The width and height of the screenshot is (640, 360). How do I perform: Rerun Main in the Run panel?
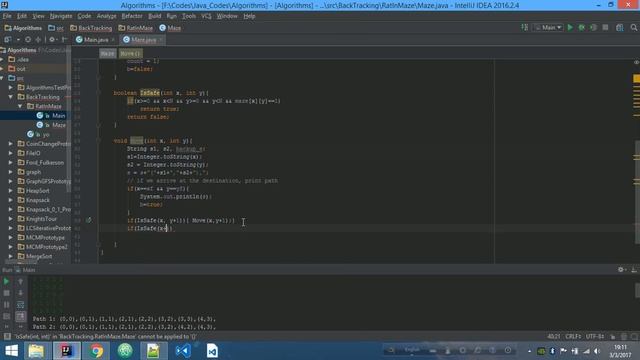[x=6, y=281]
